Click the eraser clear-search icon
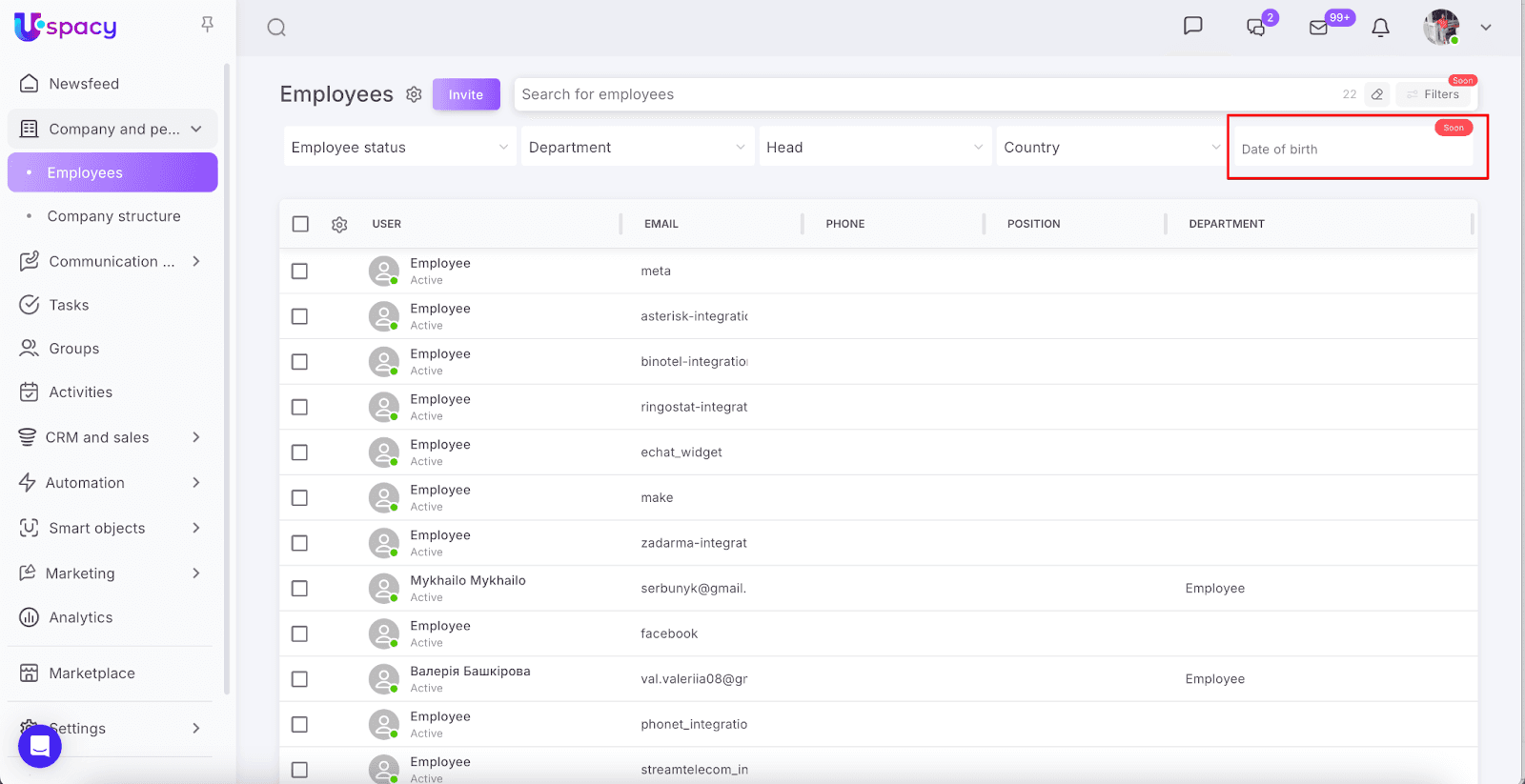 tap(1376, 94)
